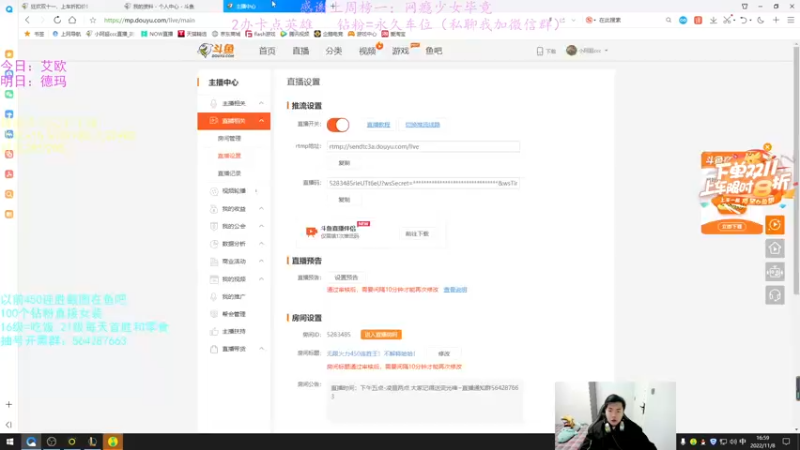Click the plus icon in the left browser sidebar
Screen dimensions: 800x450
point(9,405)
